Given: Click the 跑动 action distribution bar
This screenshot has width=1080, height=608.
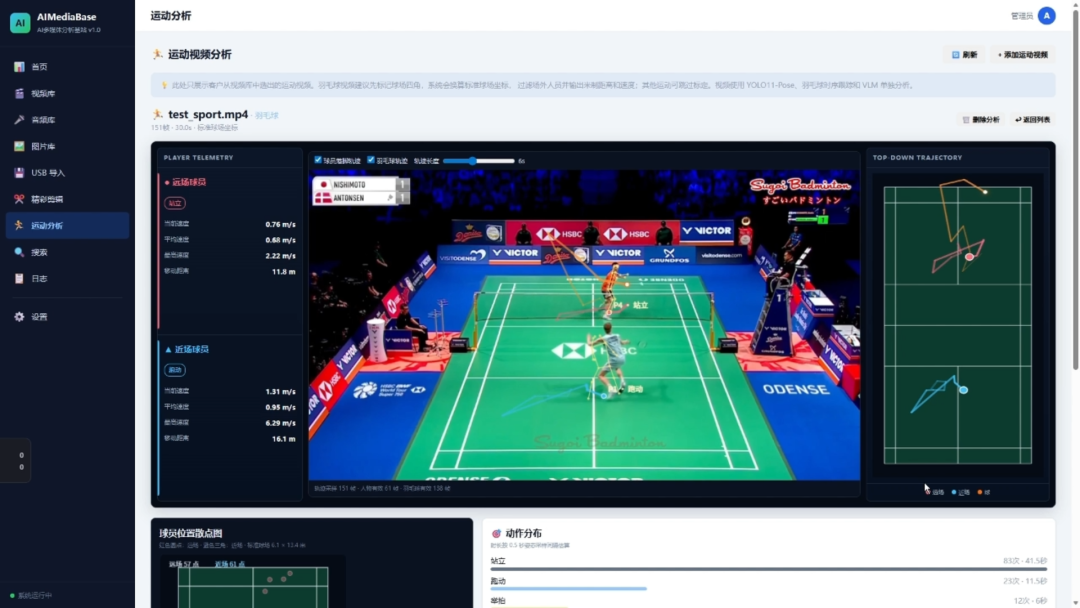Looking at the screenshot, I should click(x=568, y=589).
